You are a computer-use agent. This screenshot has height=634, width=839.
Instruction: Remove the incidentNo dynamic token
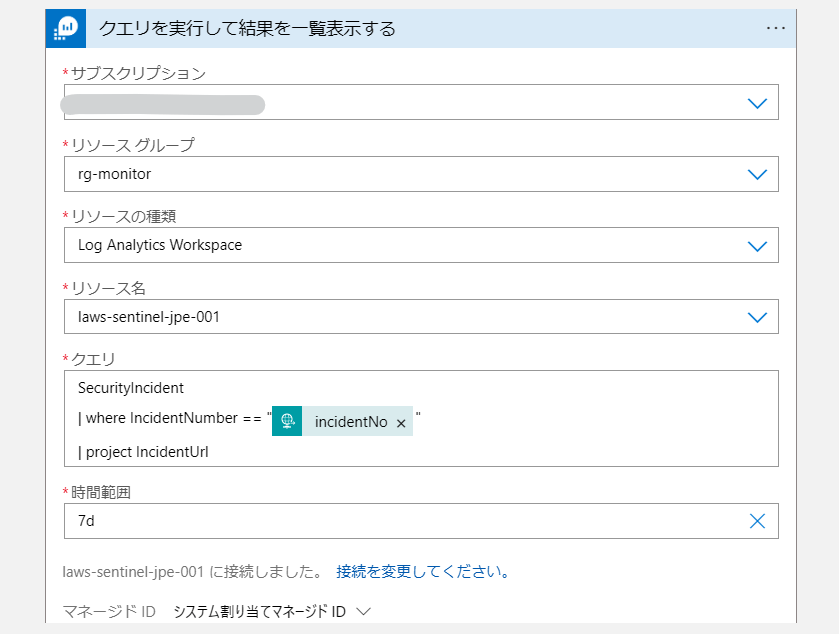pyautogui.click(x=401, y=423)
